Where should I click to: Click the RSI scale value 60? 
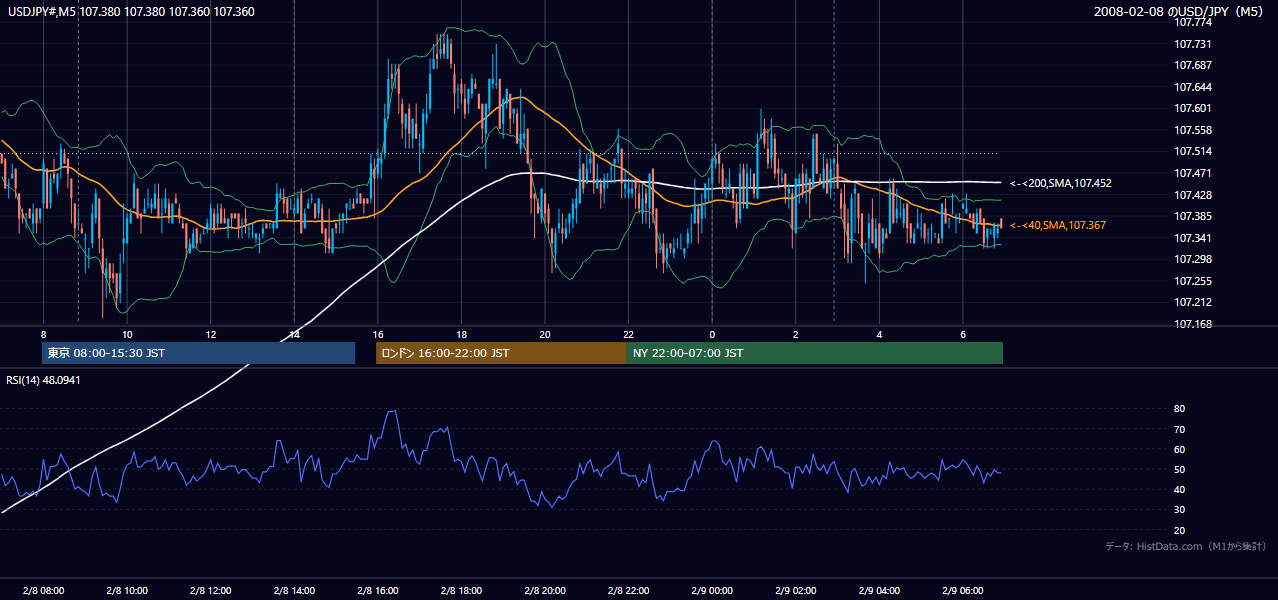point(1180,449)
